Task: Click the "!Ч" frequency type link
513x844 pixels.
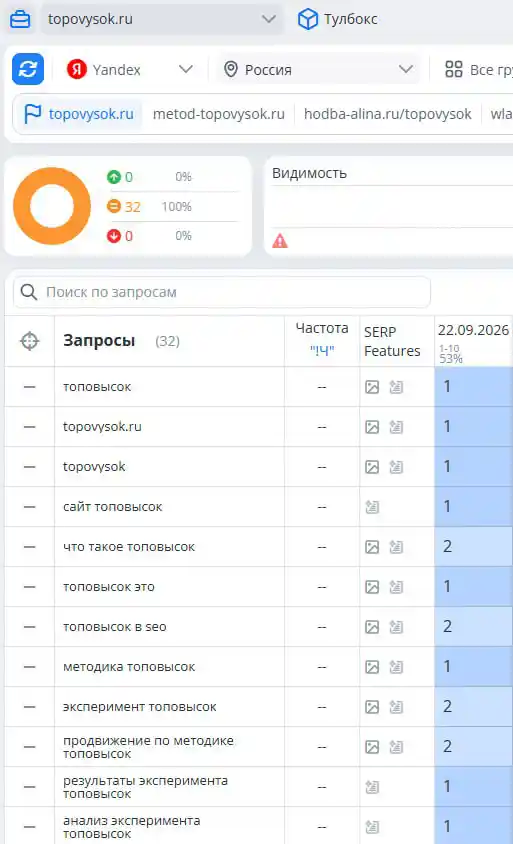Action: tap(322, 351)
